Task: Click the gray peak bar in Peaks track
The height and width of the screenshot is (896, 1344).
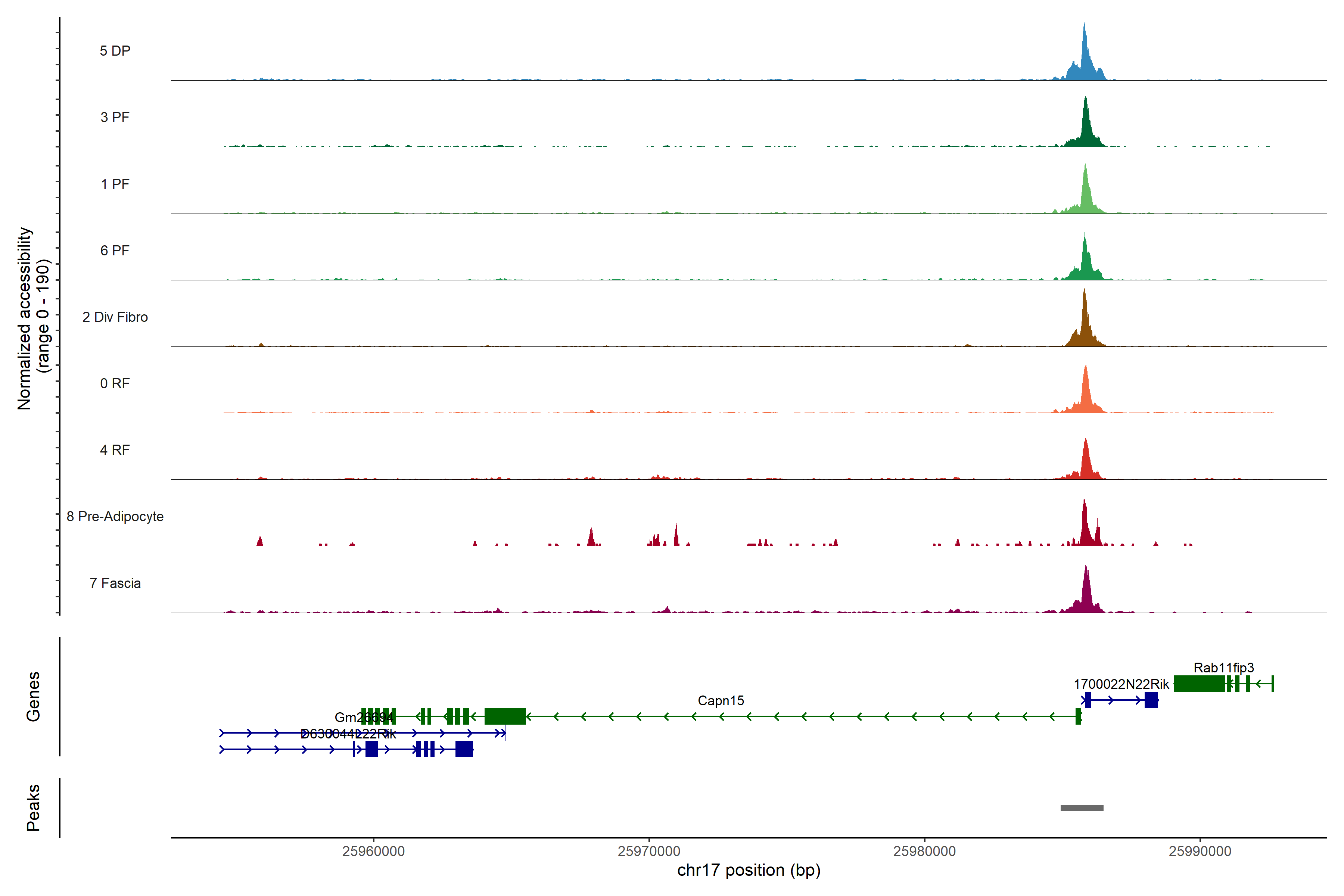Action: (x=1082, y=808)
